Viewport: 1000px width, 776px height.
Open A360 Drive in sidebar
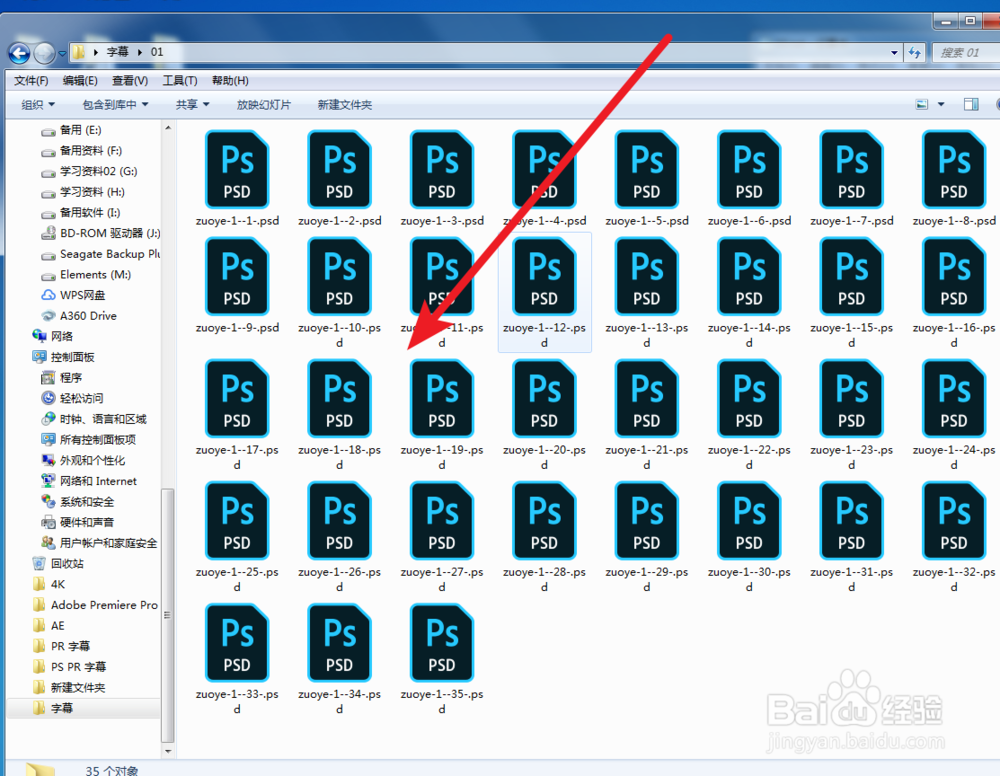click(x=78, y=316)
